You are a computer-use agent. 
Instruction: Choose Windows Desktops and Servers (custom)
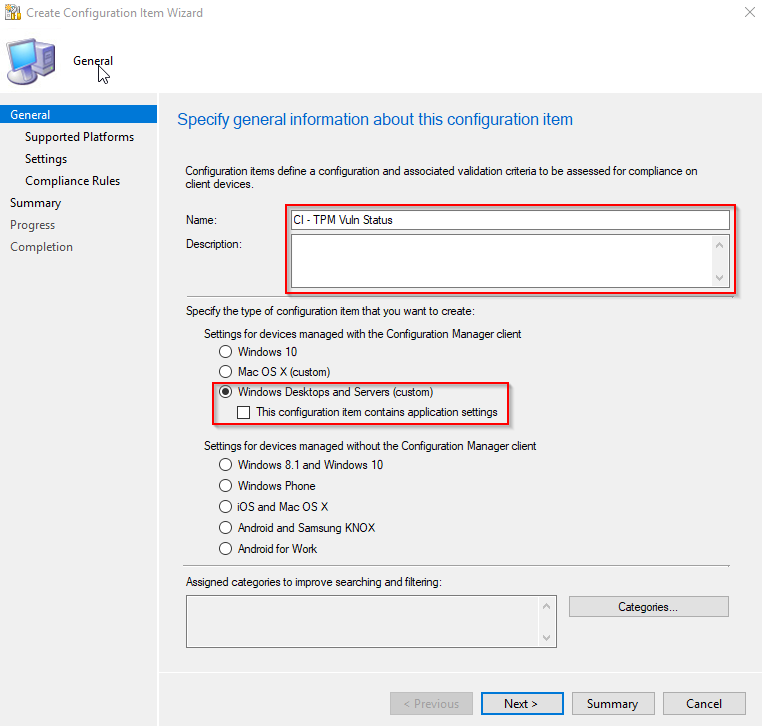225,392
